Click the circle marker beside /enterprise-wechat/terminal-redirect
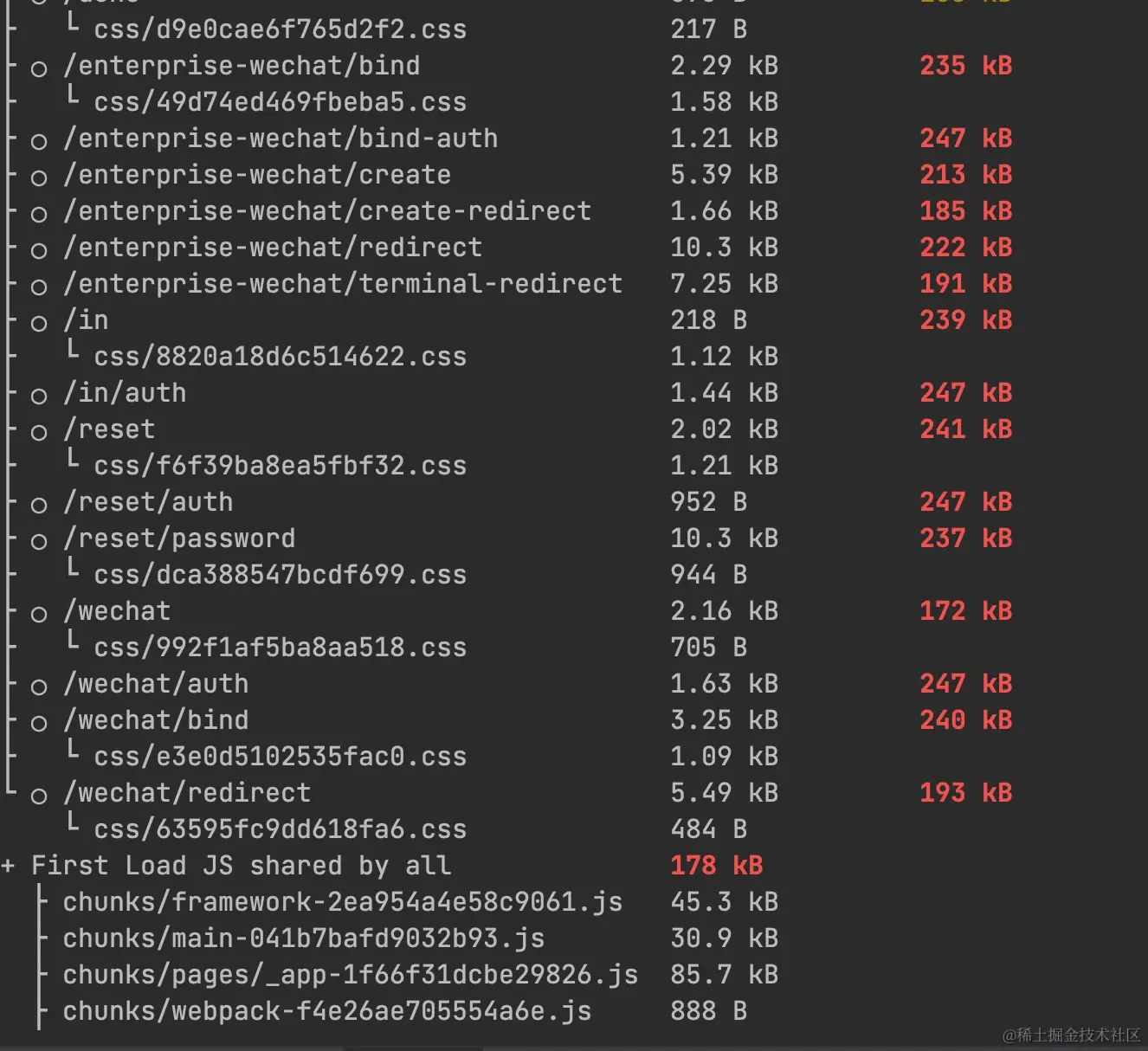Viewport: 1148px width, 1051px height. [39, 287]
